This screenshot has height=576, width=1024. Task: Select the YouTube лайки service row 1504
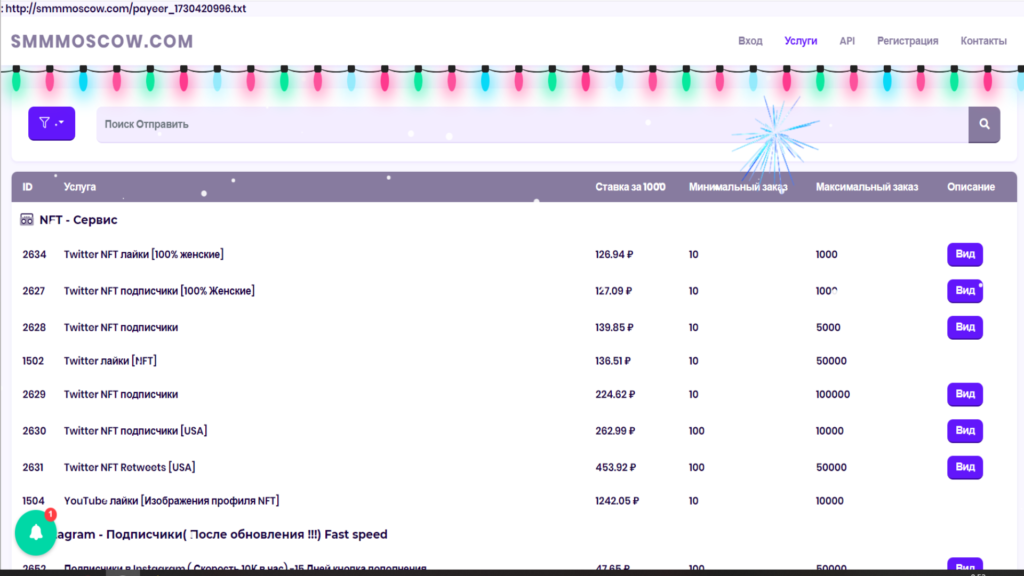tap(514, 501)
